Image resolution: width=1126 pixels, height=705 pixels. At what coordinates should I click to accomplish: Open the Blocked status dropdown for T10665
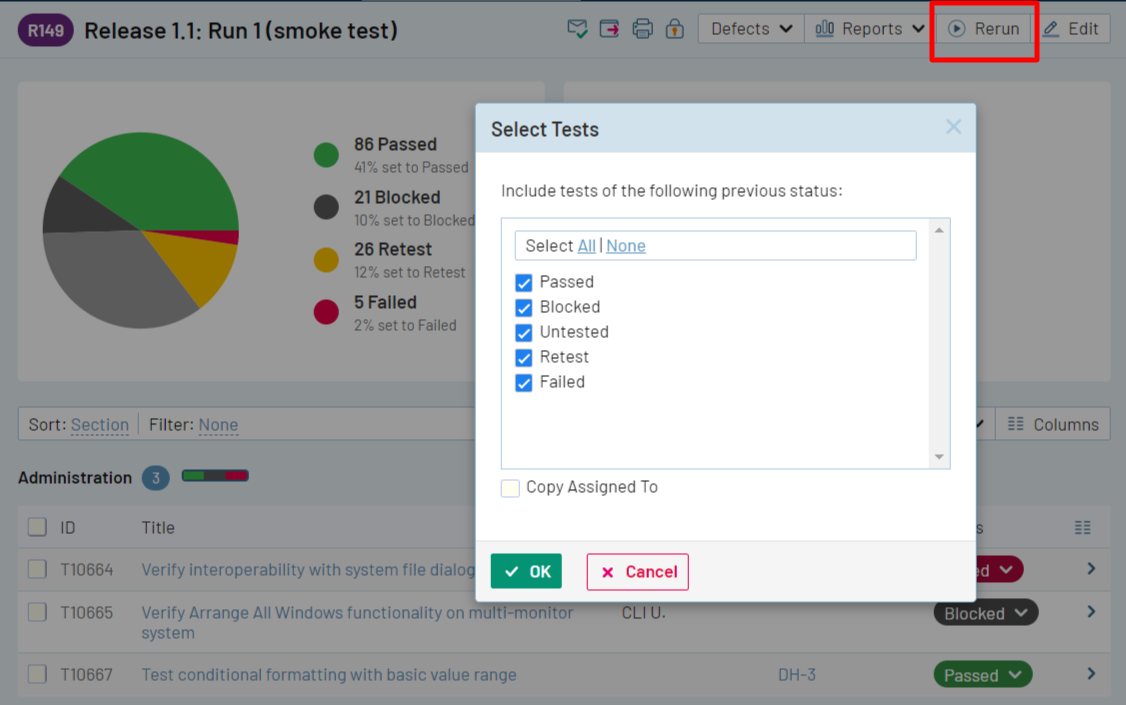click(985, 613)
